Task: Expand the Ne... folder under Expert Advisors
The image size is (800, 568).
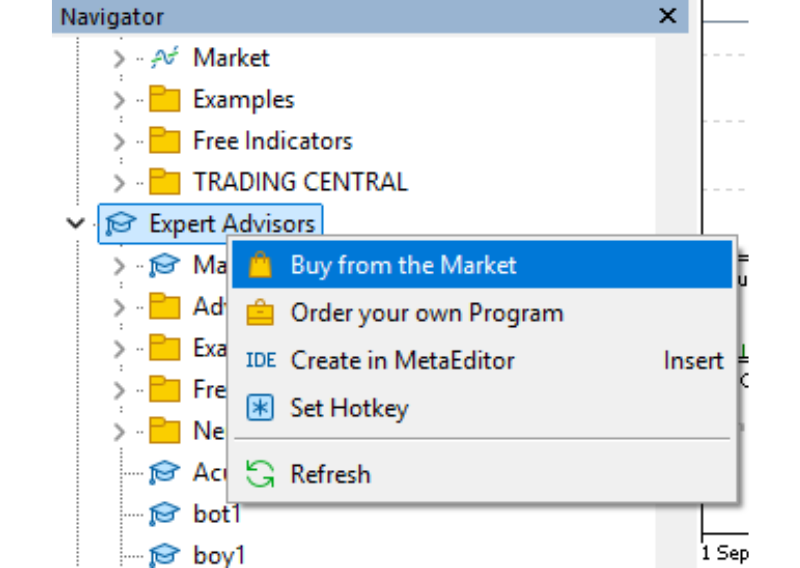Action: tap(119, 432)
